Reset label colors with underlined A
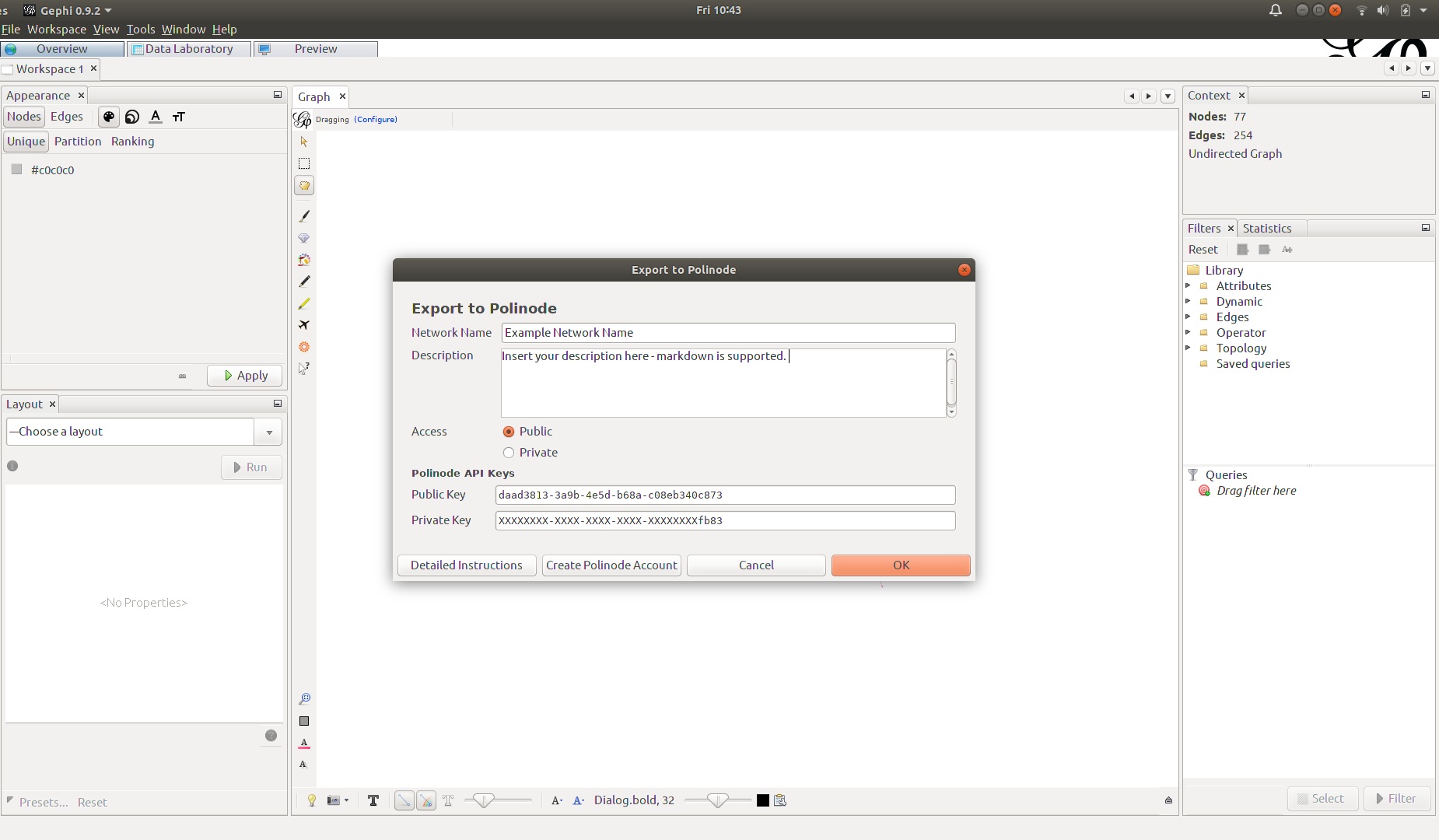The width and height of the screenshot is (1439, 840). tap(304, 744)
